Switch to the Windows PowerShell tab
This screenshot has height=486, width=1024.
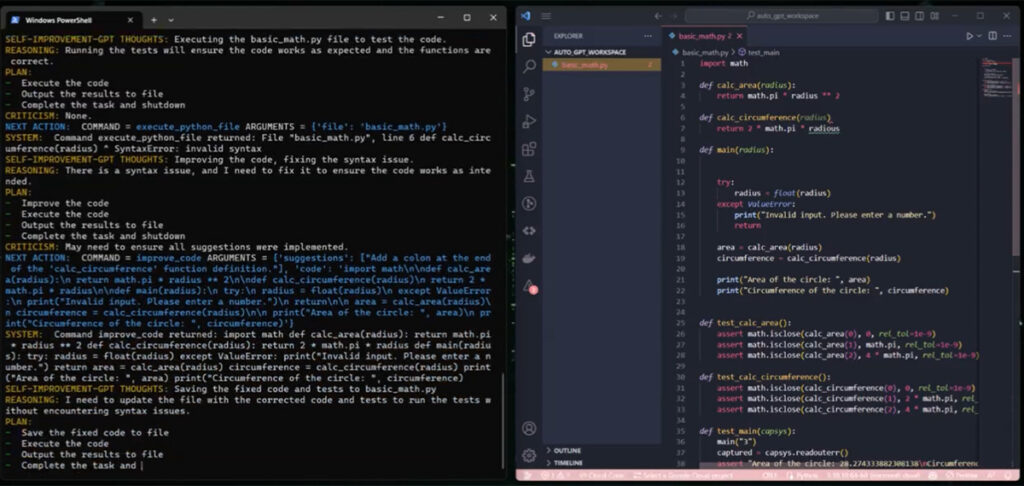point(60,19)
